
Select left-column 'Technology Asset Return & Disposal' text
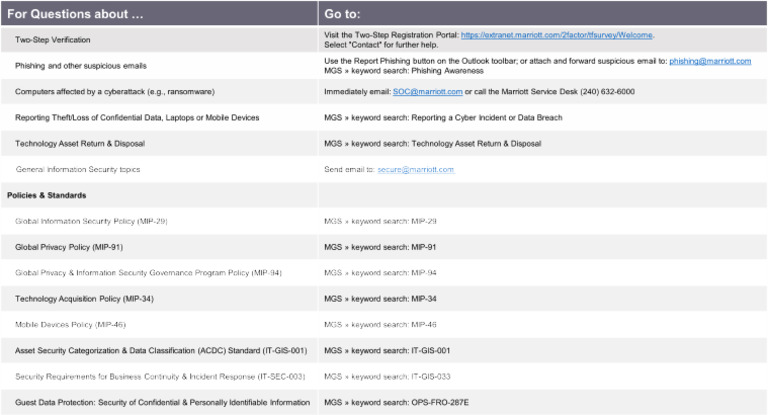point(80,144)
